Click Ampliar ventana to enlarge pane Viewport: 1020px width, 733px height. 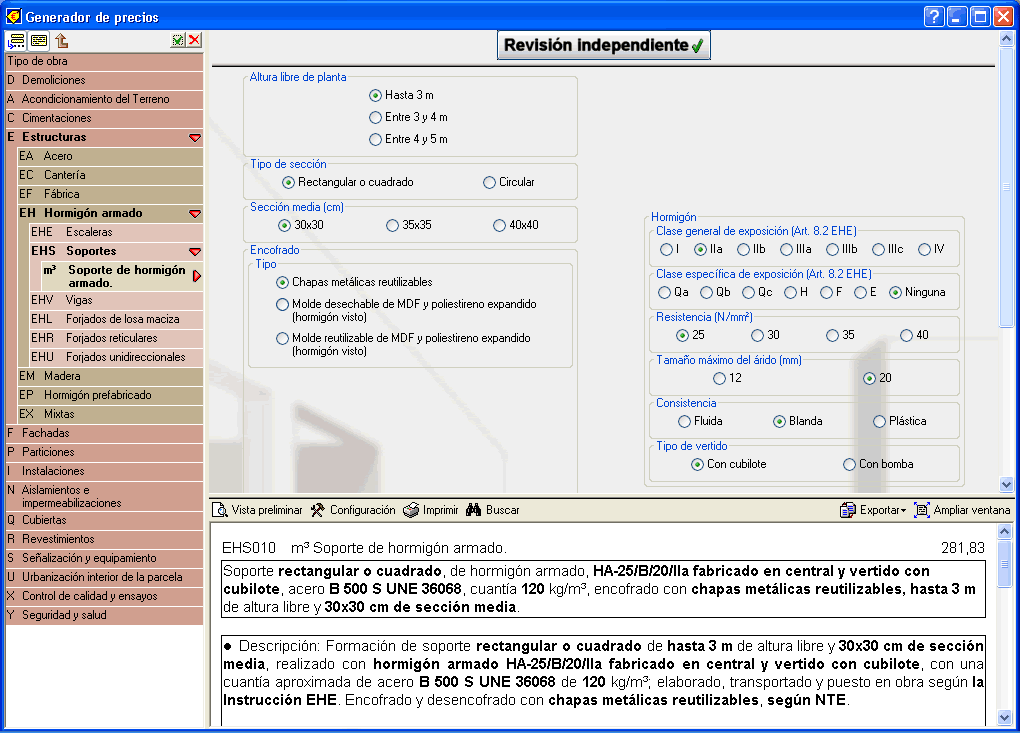point(961,510)
